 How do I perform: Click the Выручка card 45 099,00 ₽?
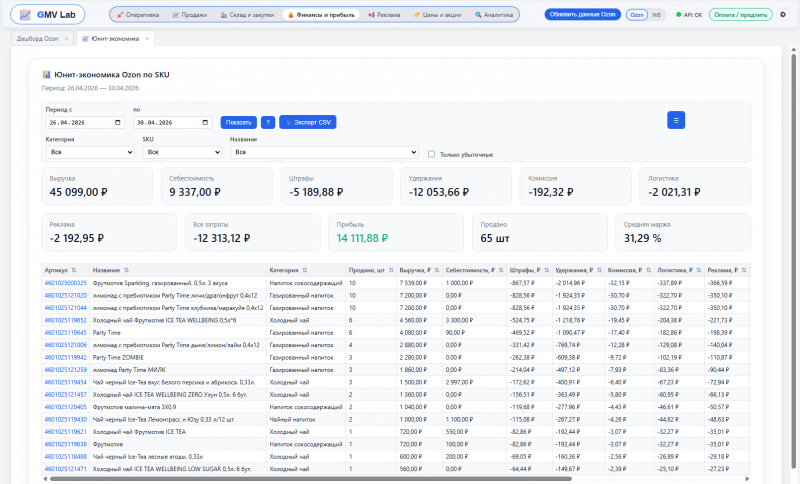pos(97,187)
